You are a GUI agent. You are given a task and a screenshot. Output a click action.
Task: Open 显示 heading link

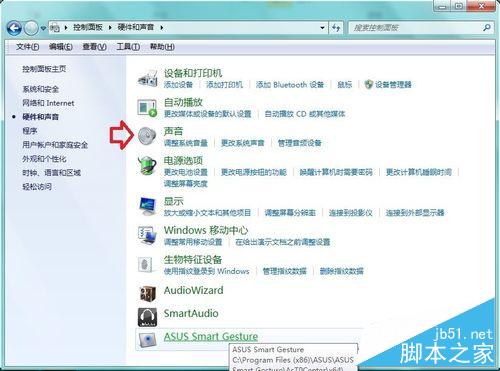[x=173, y=201]
